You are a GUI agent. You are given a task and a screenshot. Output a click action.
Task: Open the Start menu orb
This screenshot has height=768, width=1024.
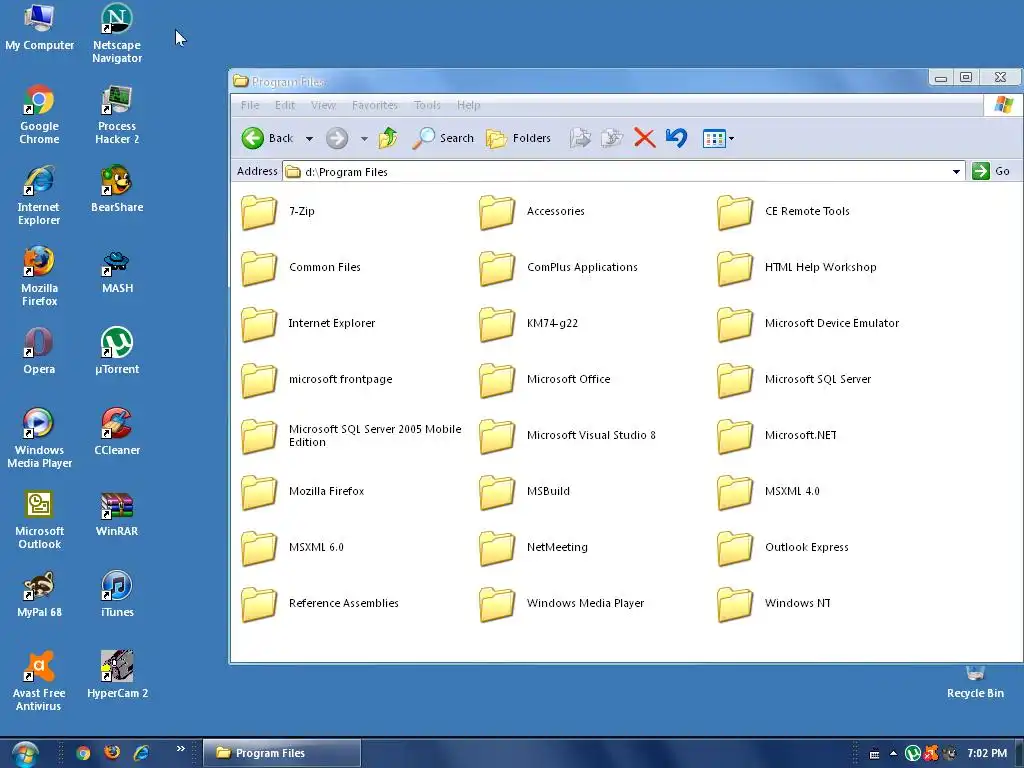pos(24,754)
